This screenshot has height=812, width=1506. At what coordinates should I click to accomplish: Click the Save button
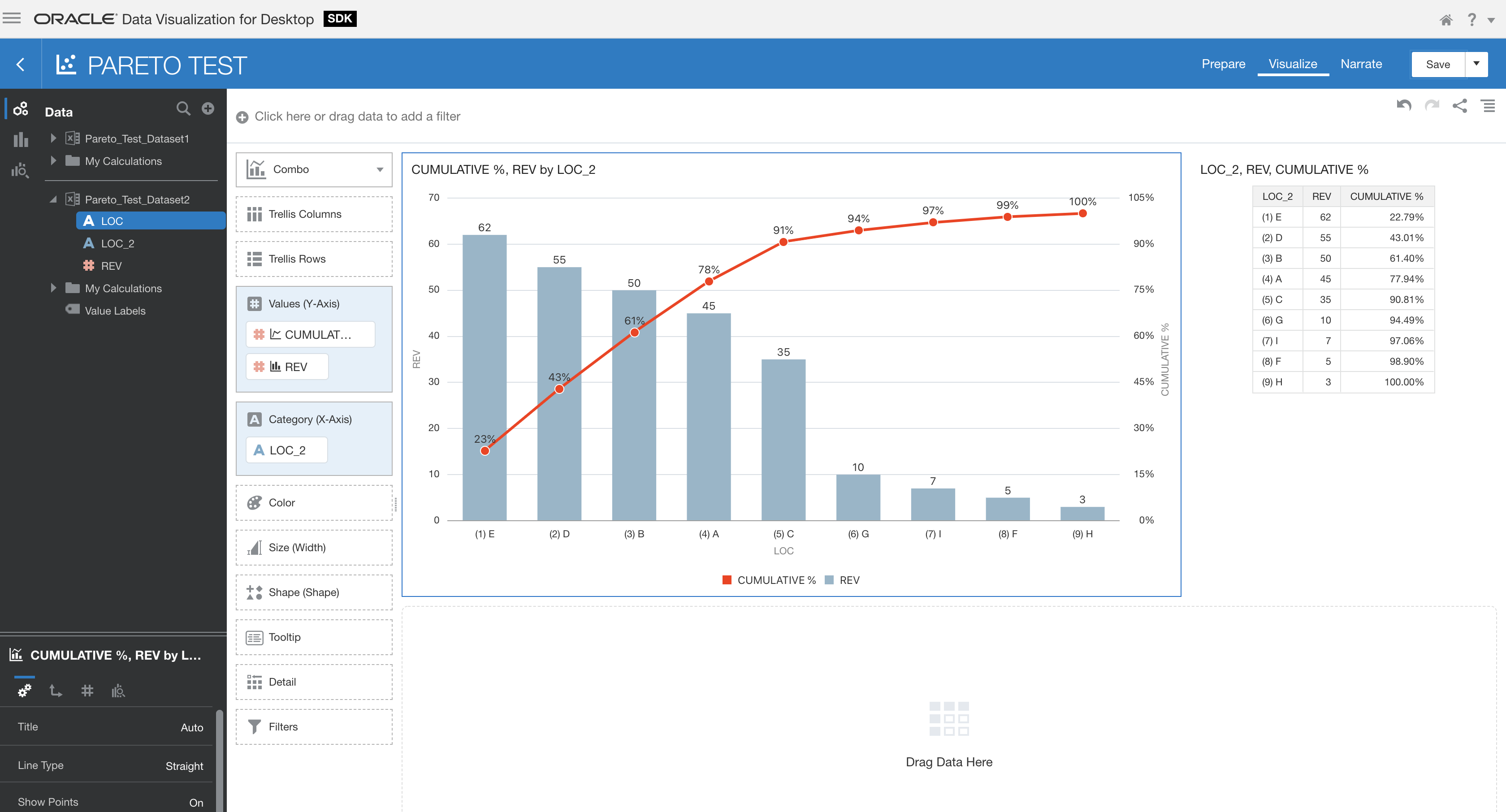tap(1437, 64)
